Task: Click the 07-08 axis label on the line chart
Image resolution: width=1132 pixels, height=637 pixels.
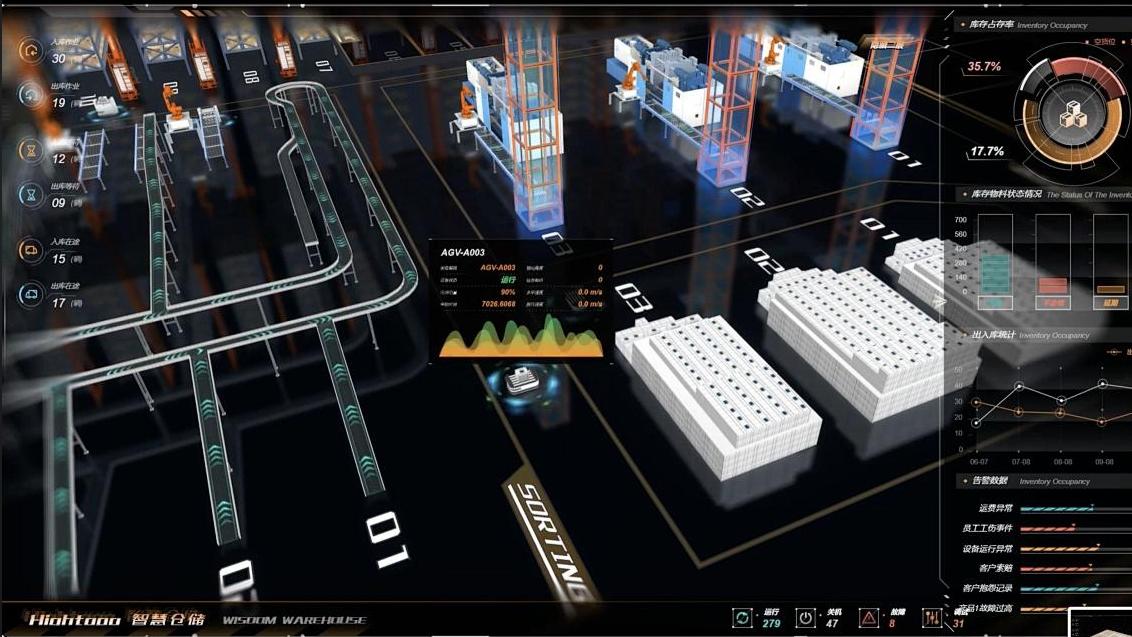Action: [x=1021, y=462]
